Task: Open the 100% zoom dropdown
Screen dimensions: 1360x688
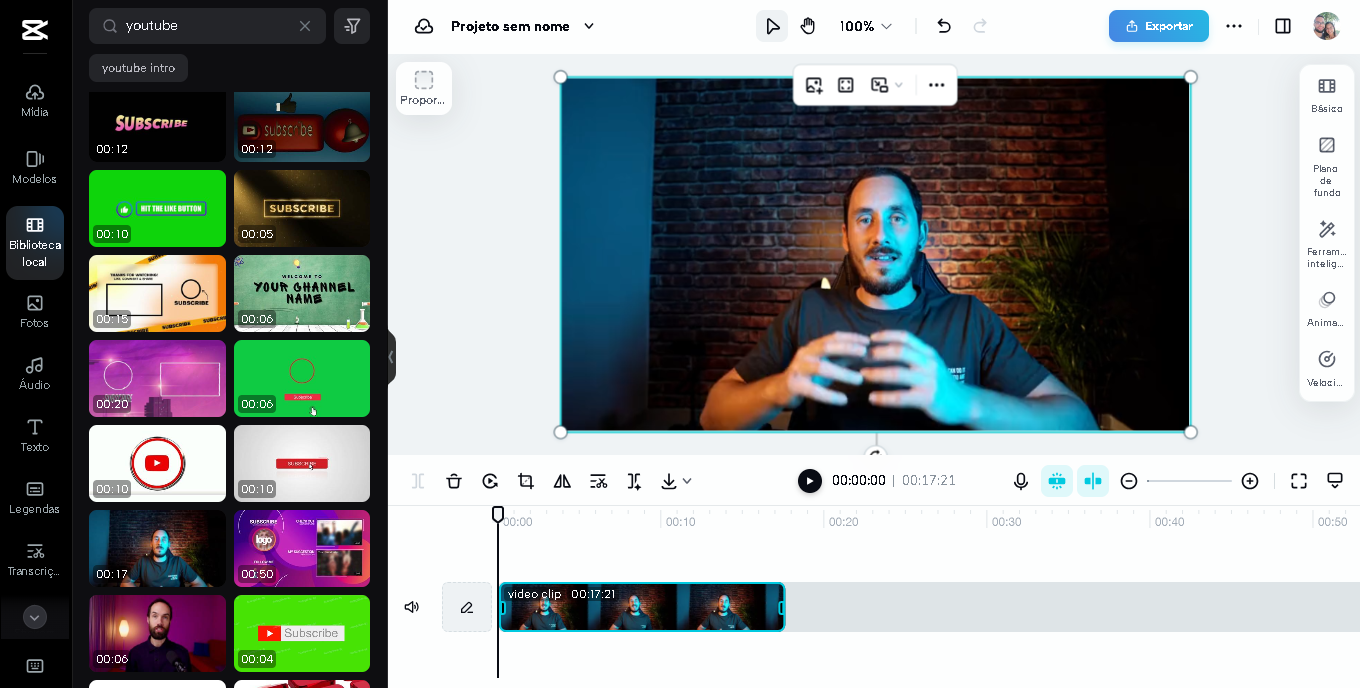Action: click(x=865, y=26)
